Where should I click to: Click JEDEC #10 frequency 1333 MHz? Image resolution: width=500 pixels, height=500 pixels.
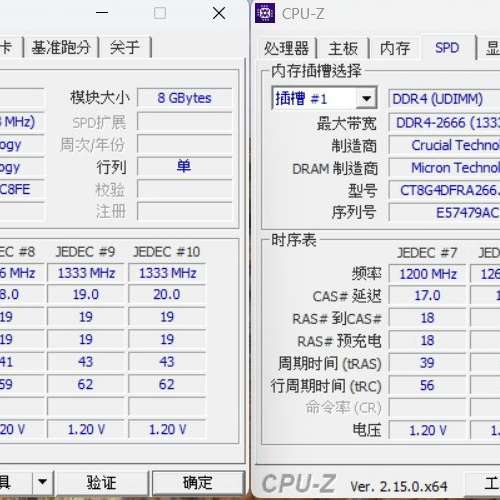click(x=167, y=273)
